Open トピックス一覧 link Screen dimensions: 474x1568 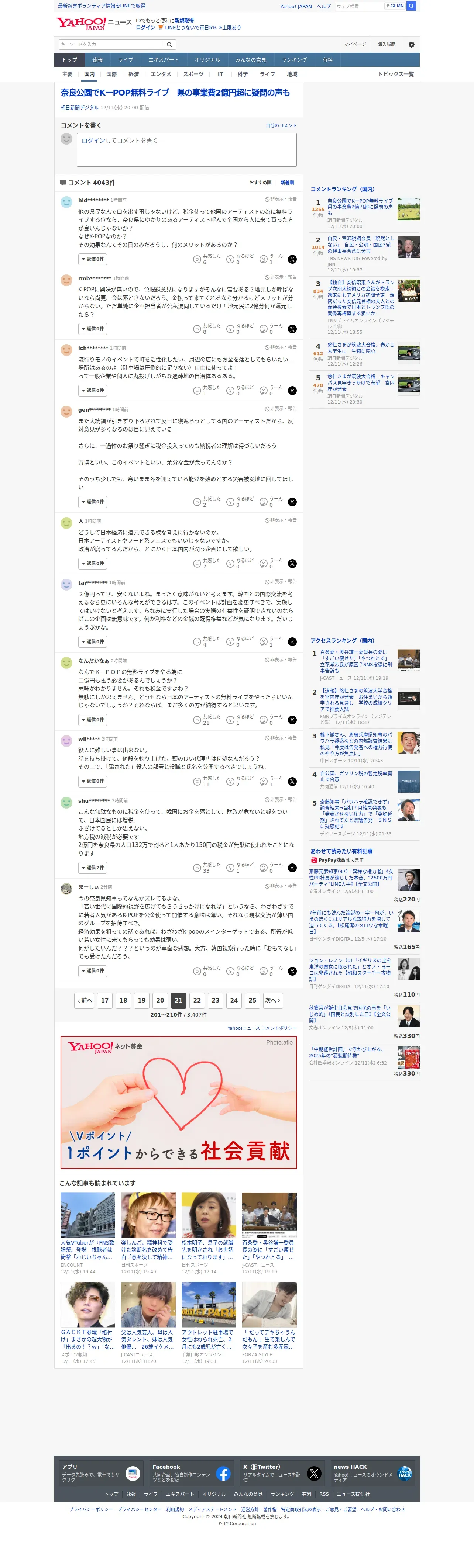click(x=396, y=74)
